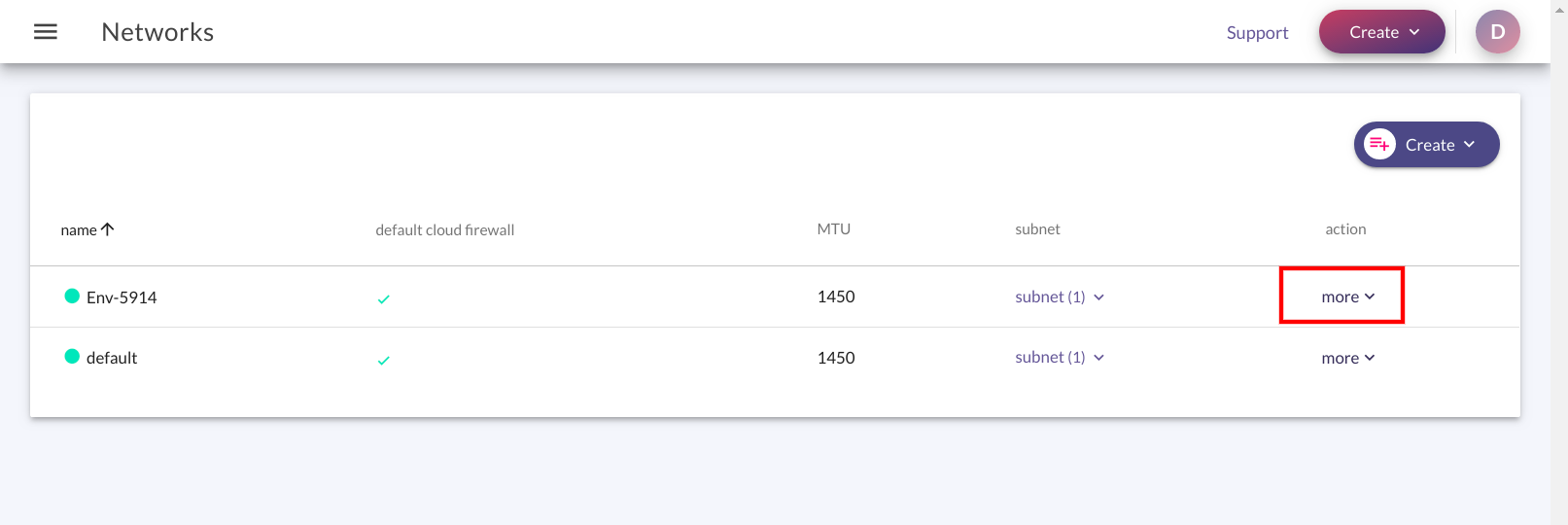This screenshot has height=525, width=1568.
Task: Expand subnet (1) for default network
Action: [1060, 357]
